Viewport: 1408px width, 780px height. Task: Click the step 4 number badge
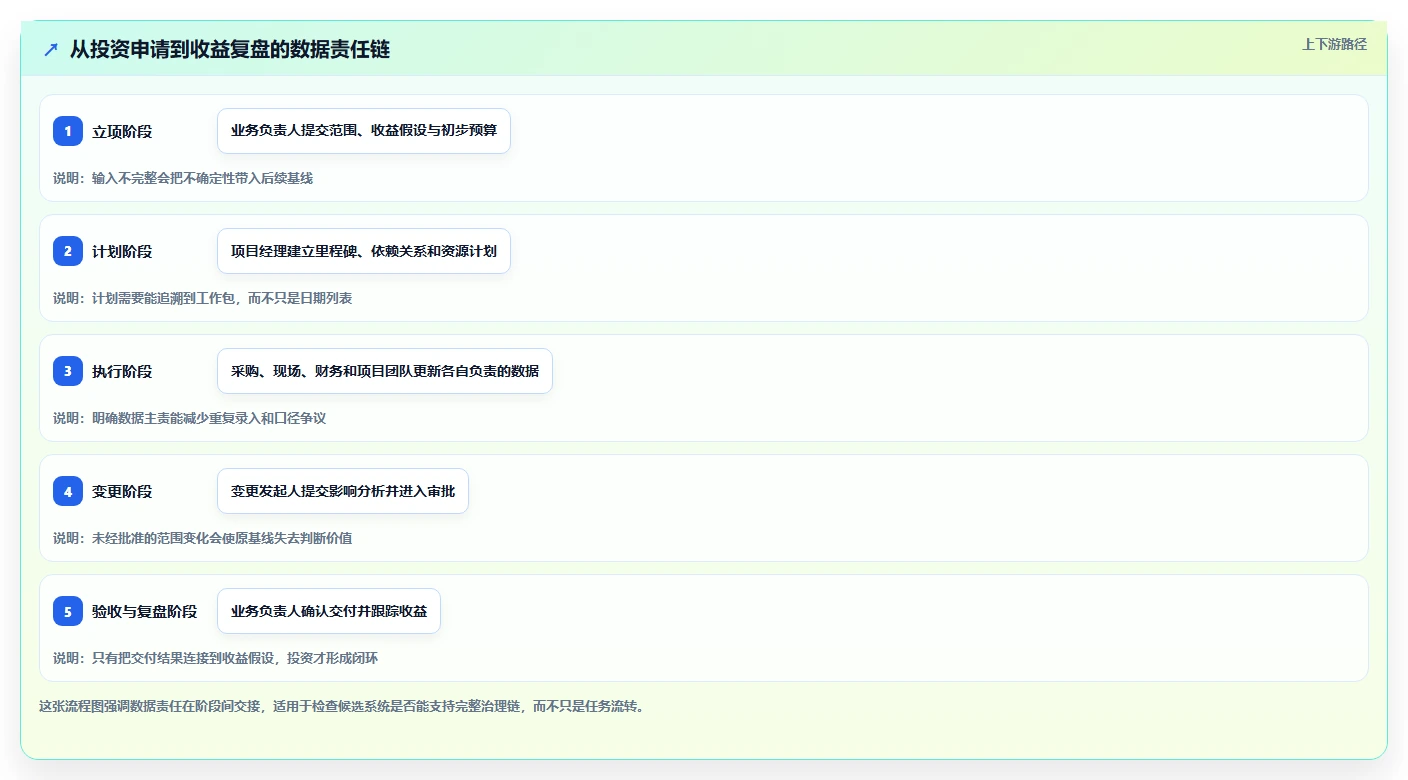pos(68,491)
